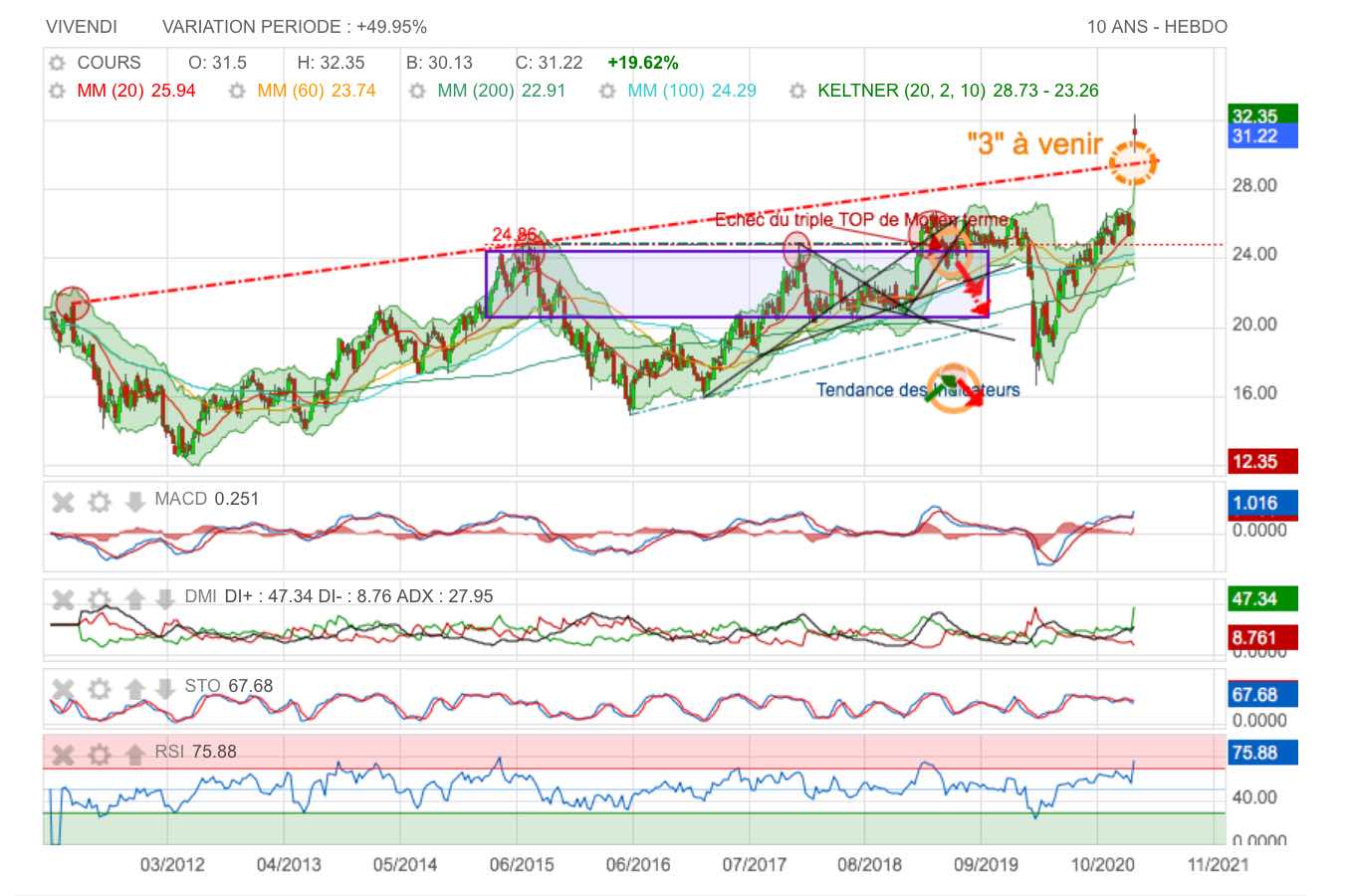Open STO panel gear settings
Viewport: 1352px width, 896px height.
pos(100,688)
